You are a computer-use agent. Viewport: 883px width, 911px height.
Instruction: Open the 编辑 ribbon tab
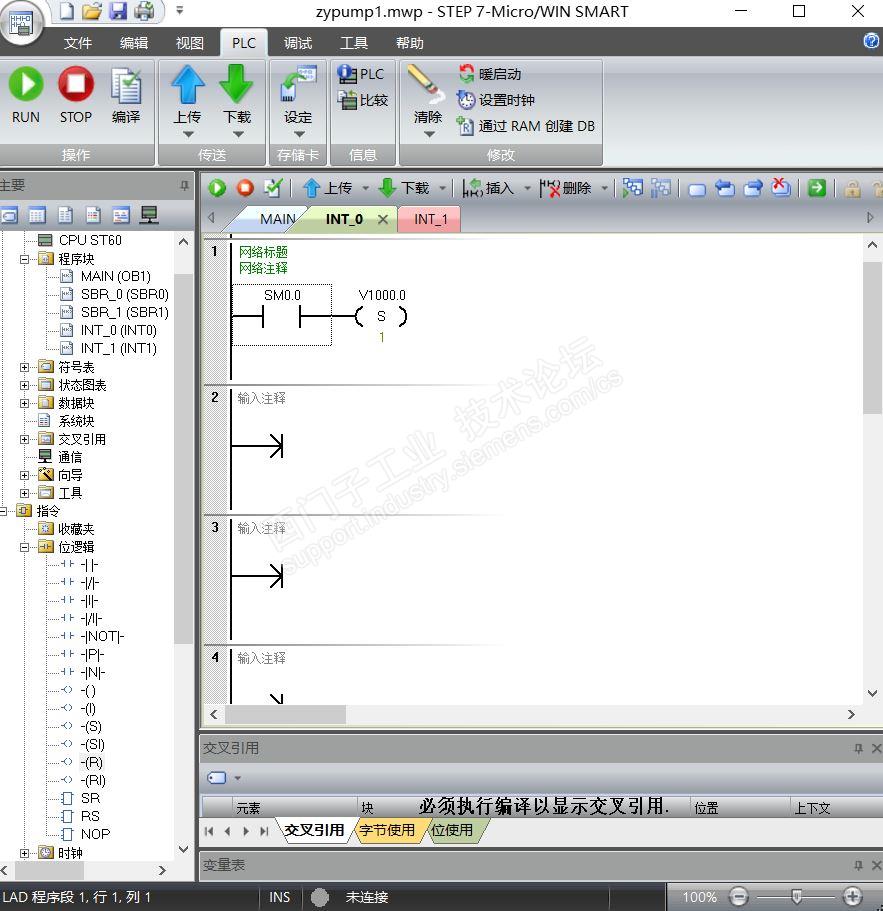tap(134, 43)
